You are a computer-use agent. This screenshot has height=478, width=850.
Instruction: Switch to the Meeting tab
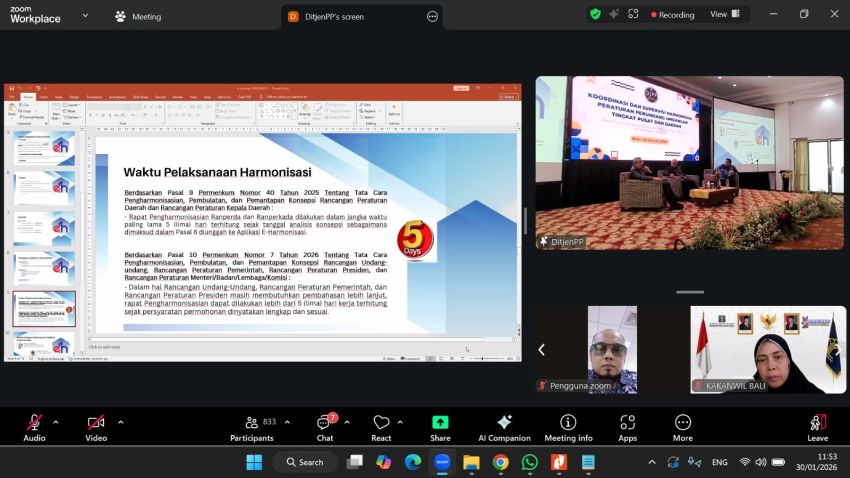tap(138, 17)
